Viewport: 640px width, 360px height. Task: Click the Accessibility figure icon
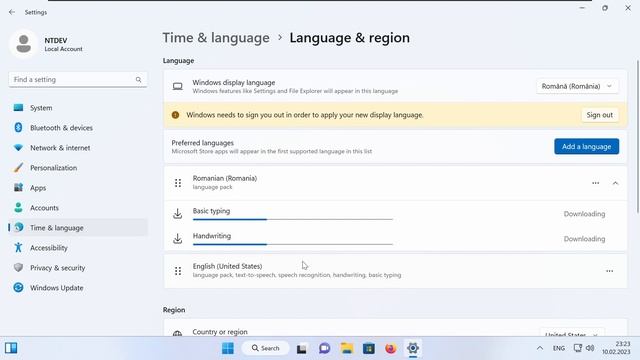(18, 247)
